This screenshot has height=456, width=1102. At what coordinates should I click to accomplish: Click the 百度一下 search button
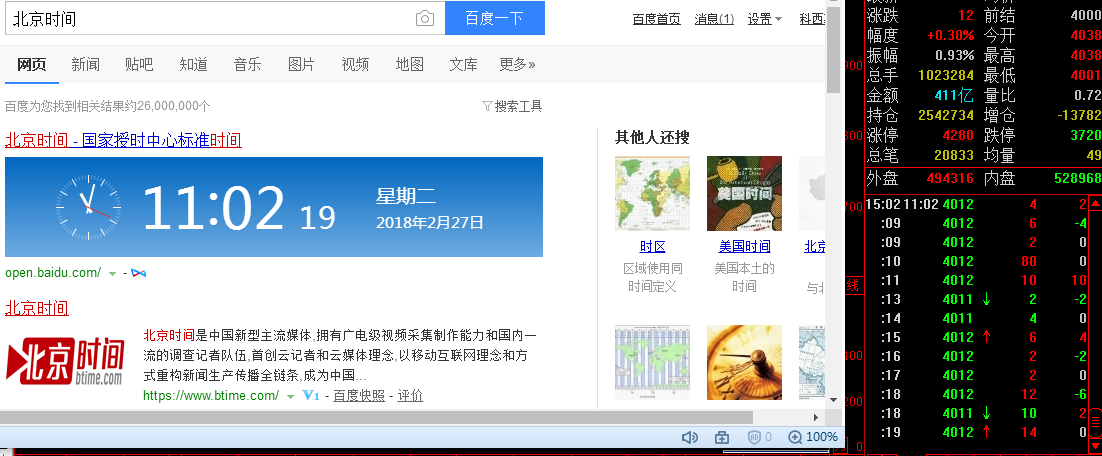495,18
